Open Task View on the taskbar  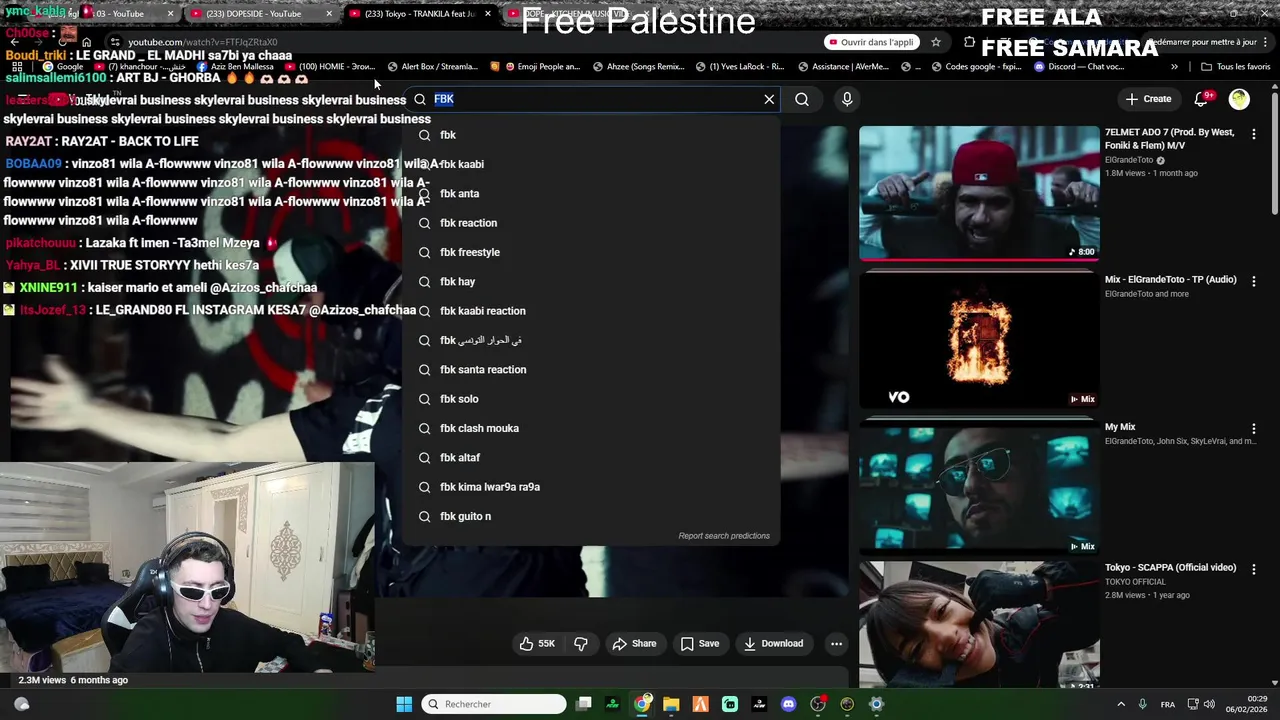tap(584, 704)
